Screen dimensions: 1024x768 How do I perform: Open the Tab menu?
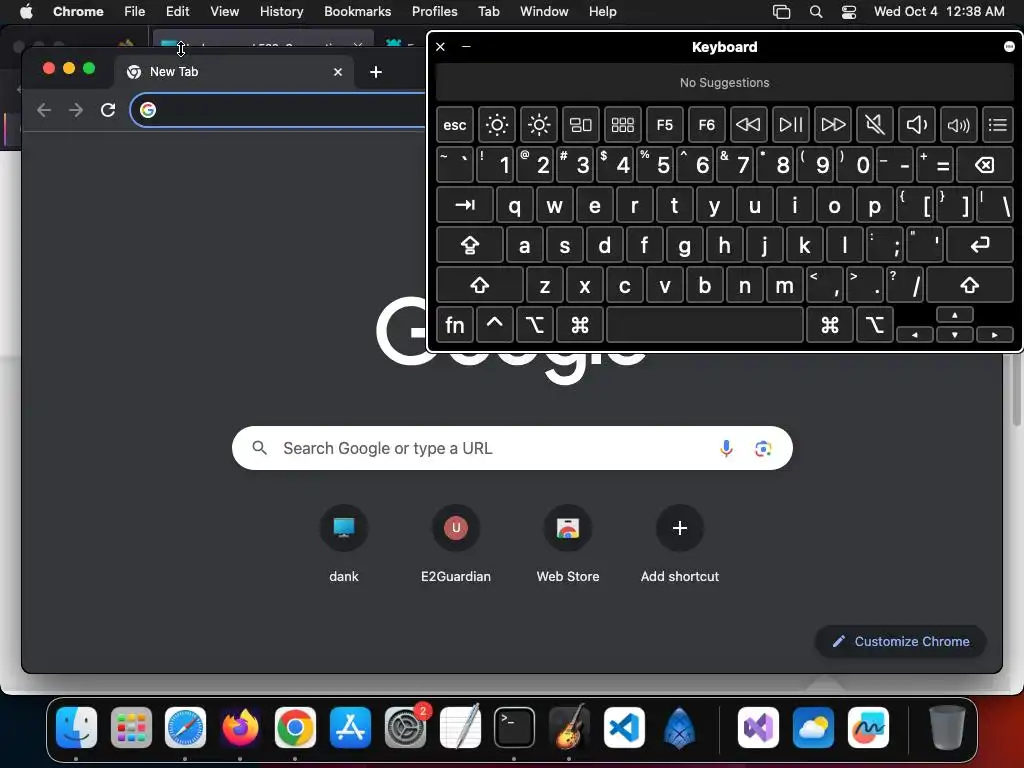488,11
